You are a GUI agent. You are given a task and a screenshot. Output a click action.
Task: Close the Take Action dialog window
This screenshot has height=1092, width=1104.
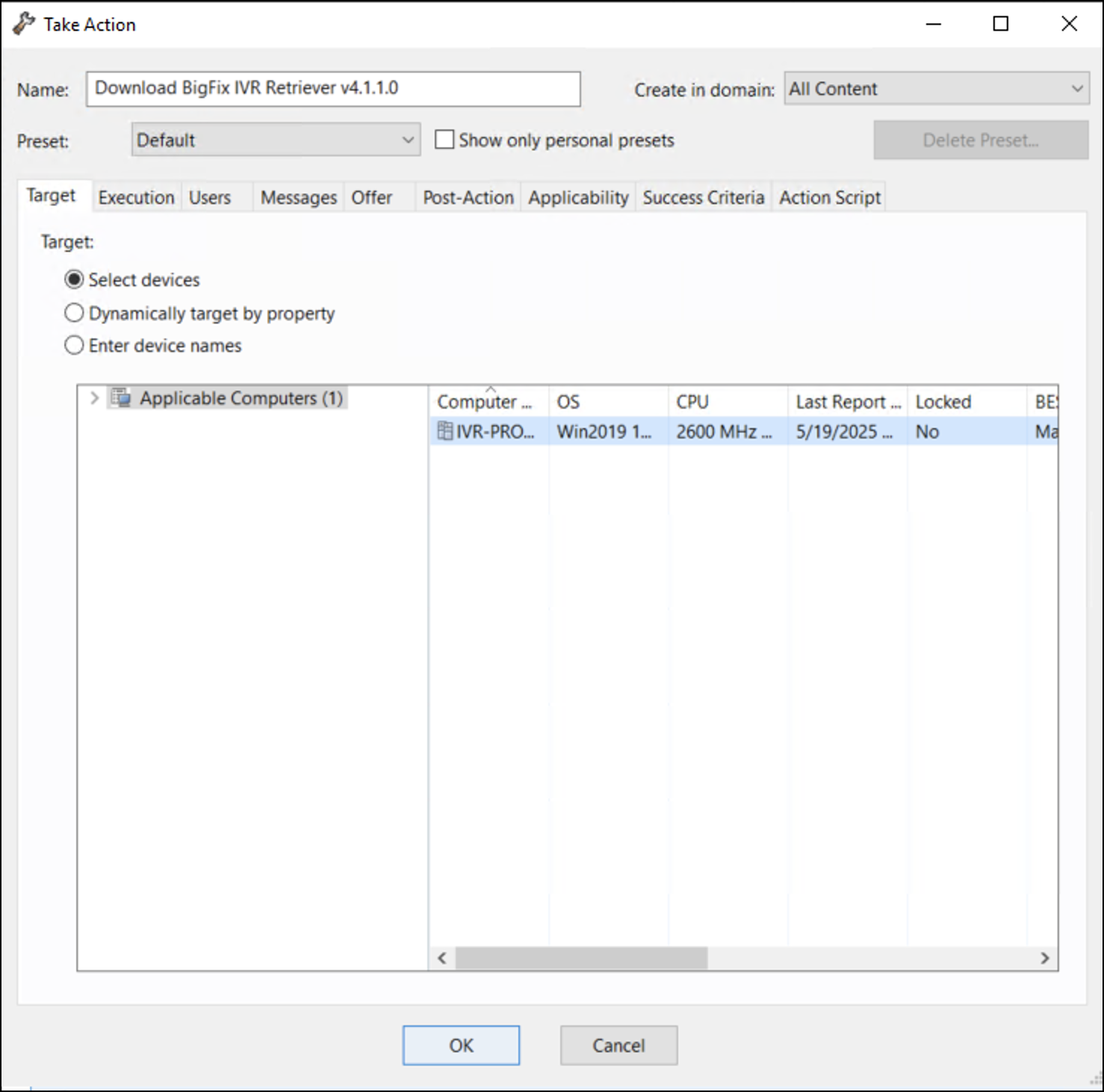1069,24
